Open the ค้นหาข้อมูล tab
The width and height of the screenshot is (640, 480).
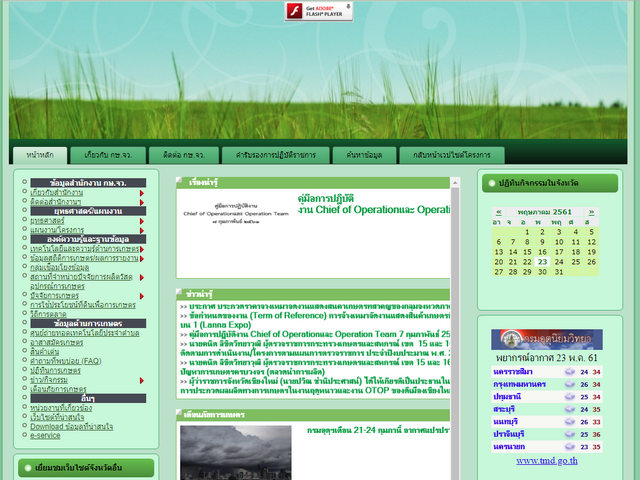tap(364, 155)
